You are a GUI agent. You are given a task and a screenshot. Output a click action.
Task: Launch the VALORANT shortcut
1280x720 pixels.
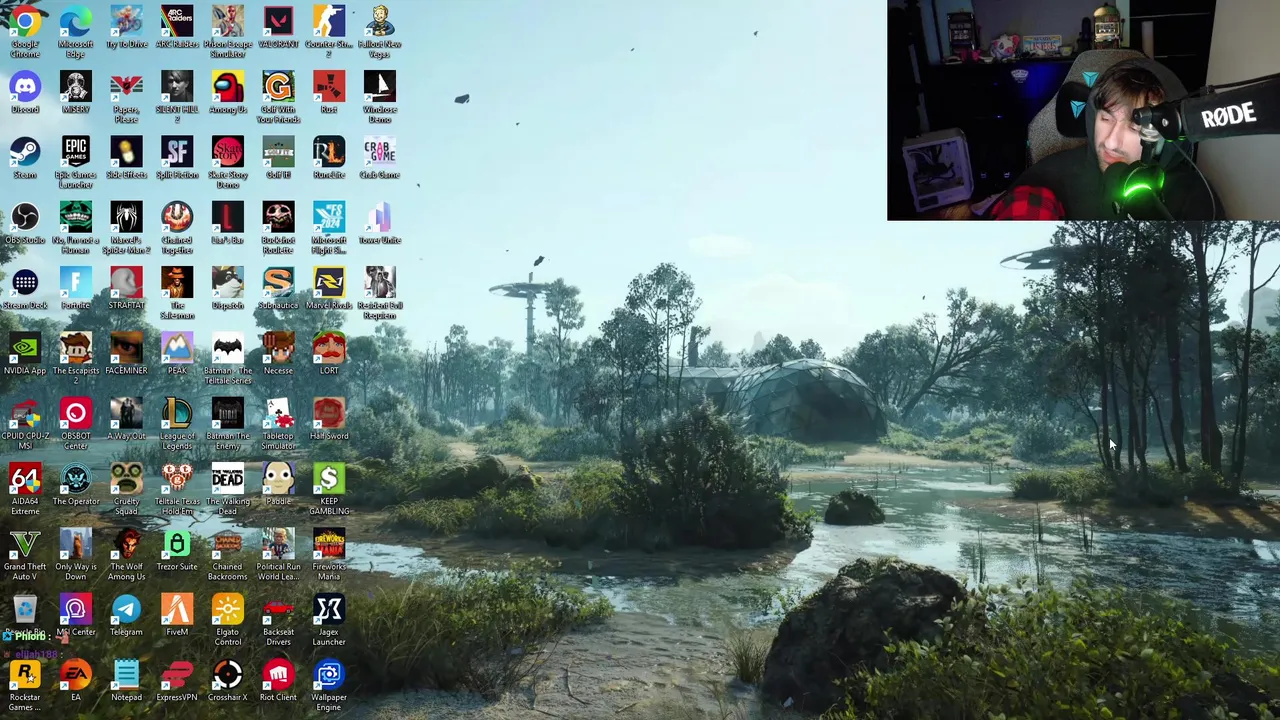278,27
